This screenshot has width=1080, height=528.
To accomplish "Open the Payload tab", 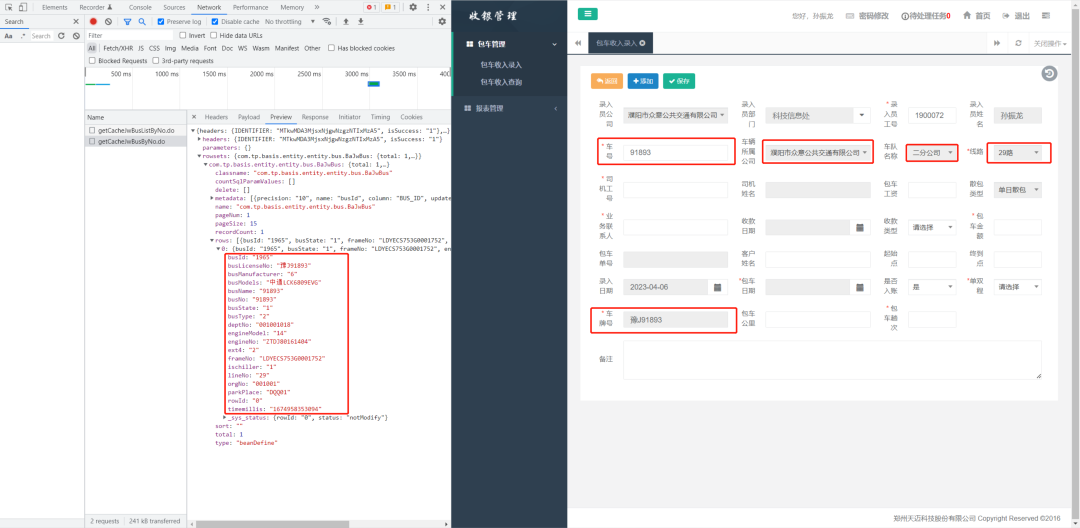I will pos(249,117).
